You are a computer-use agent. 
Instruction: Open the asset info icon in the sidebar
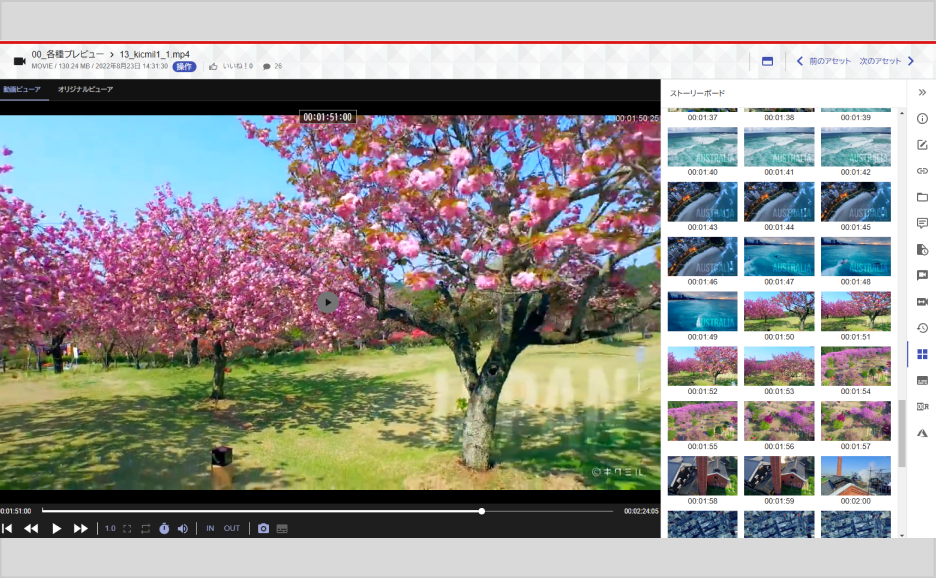pyautogui.click(x=922, y=119)
